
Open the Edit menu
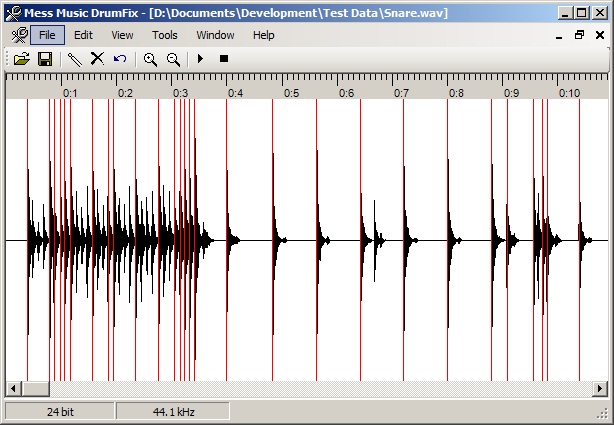(x=83, y=35)
